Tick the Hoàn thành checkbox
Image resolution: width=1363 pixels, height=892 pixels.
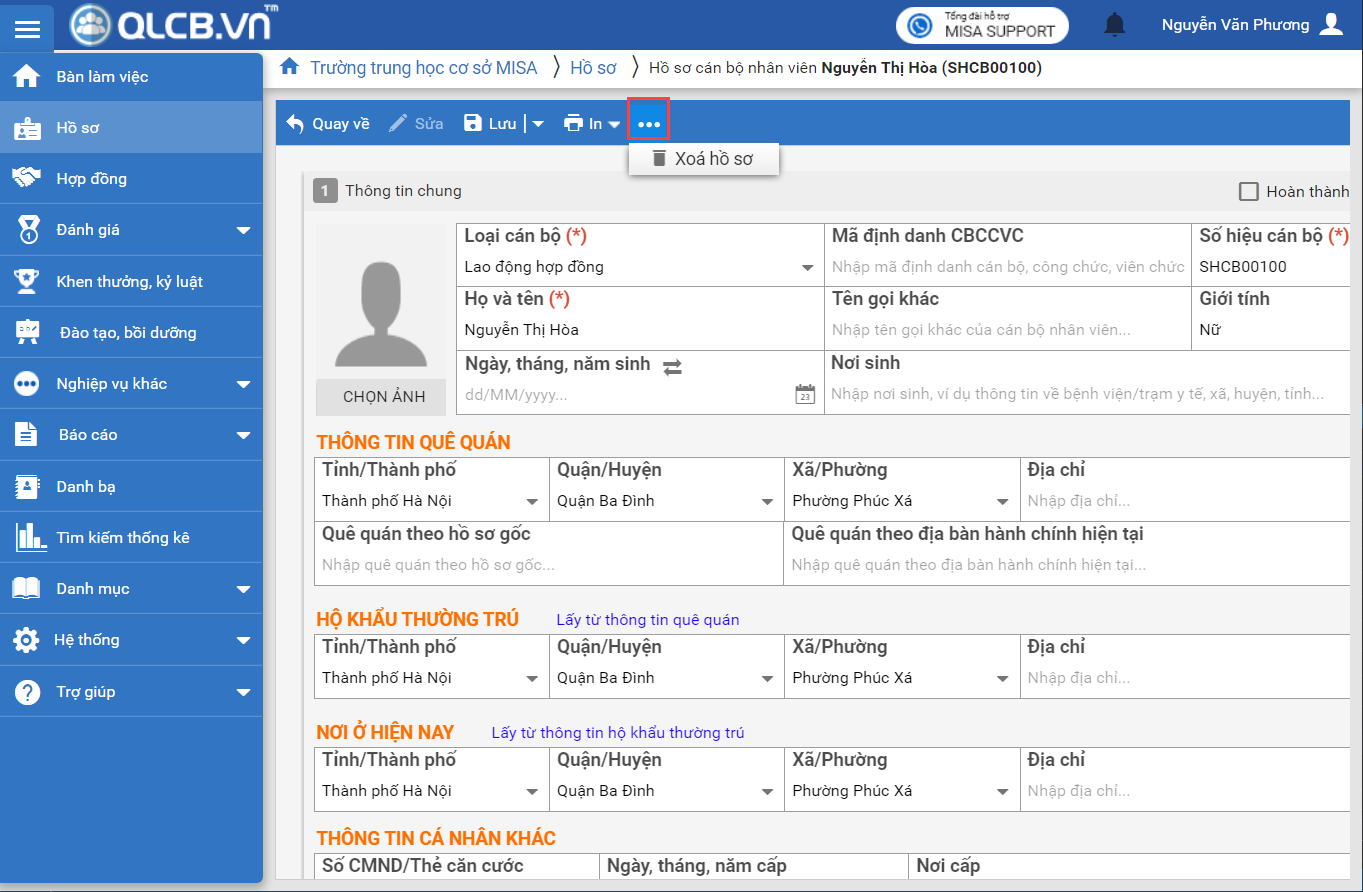click(1248, 191)
